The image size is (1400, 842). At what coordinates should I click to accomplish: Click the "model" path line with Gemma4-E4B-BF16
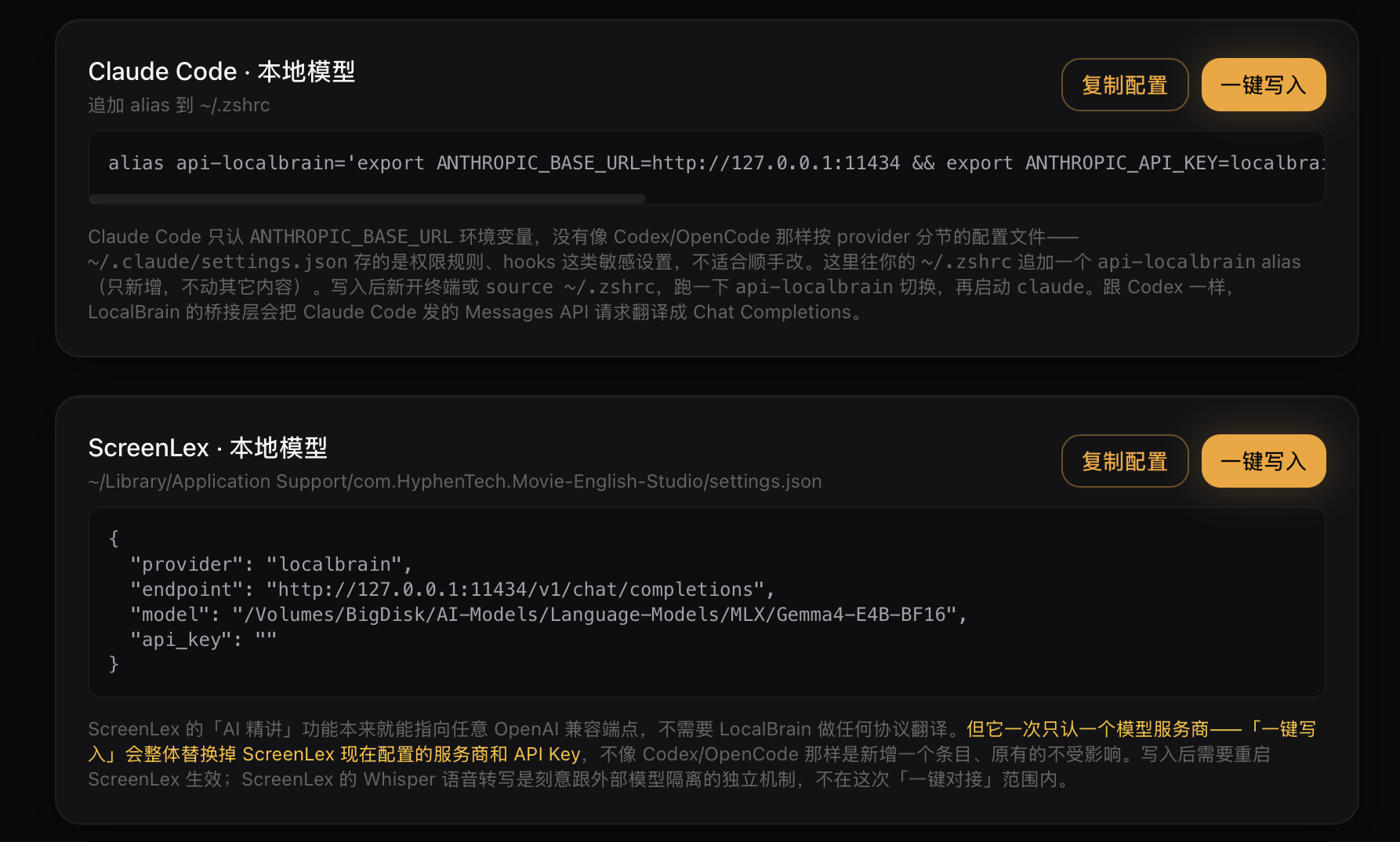click(x=549, y=615)
